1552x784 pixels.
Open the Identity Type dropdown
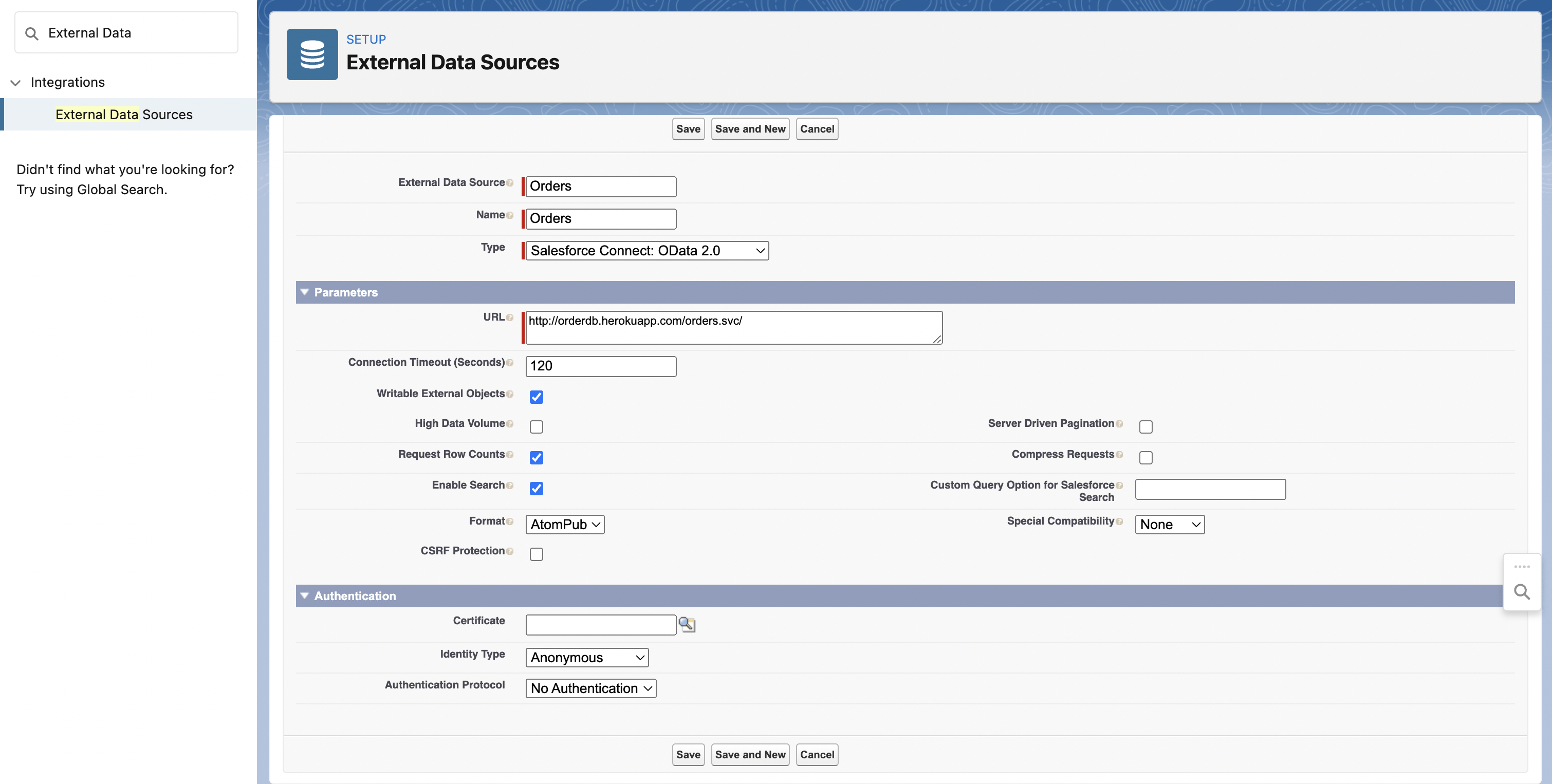click(586, 658)
